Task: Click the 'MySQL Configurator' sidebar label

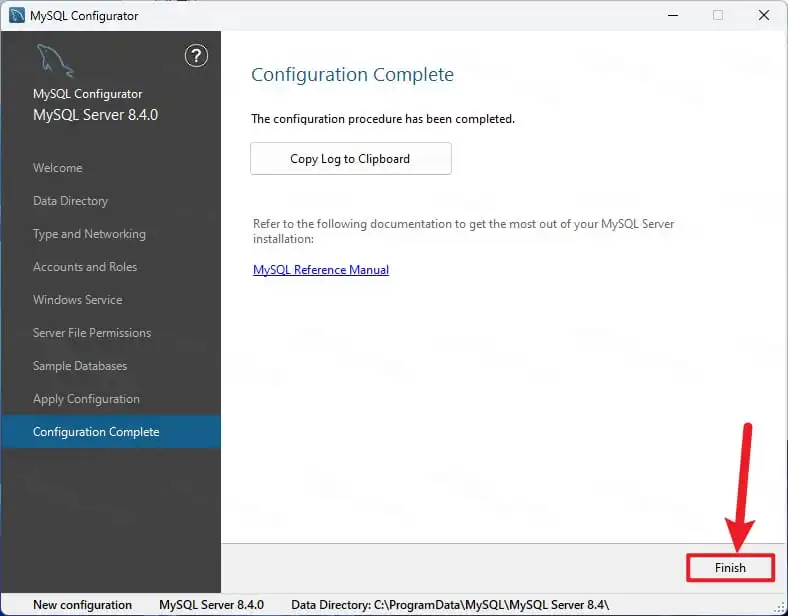Action: click(x=87, y=94)
